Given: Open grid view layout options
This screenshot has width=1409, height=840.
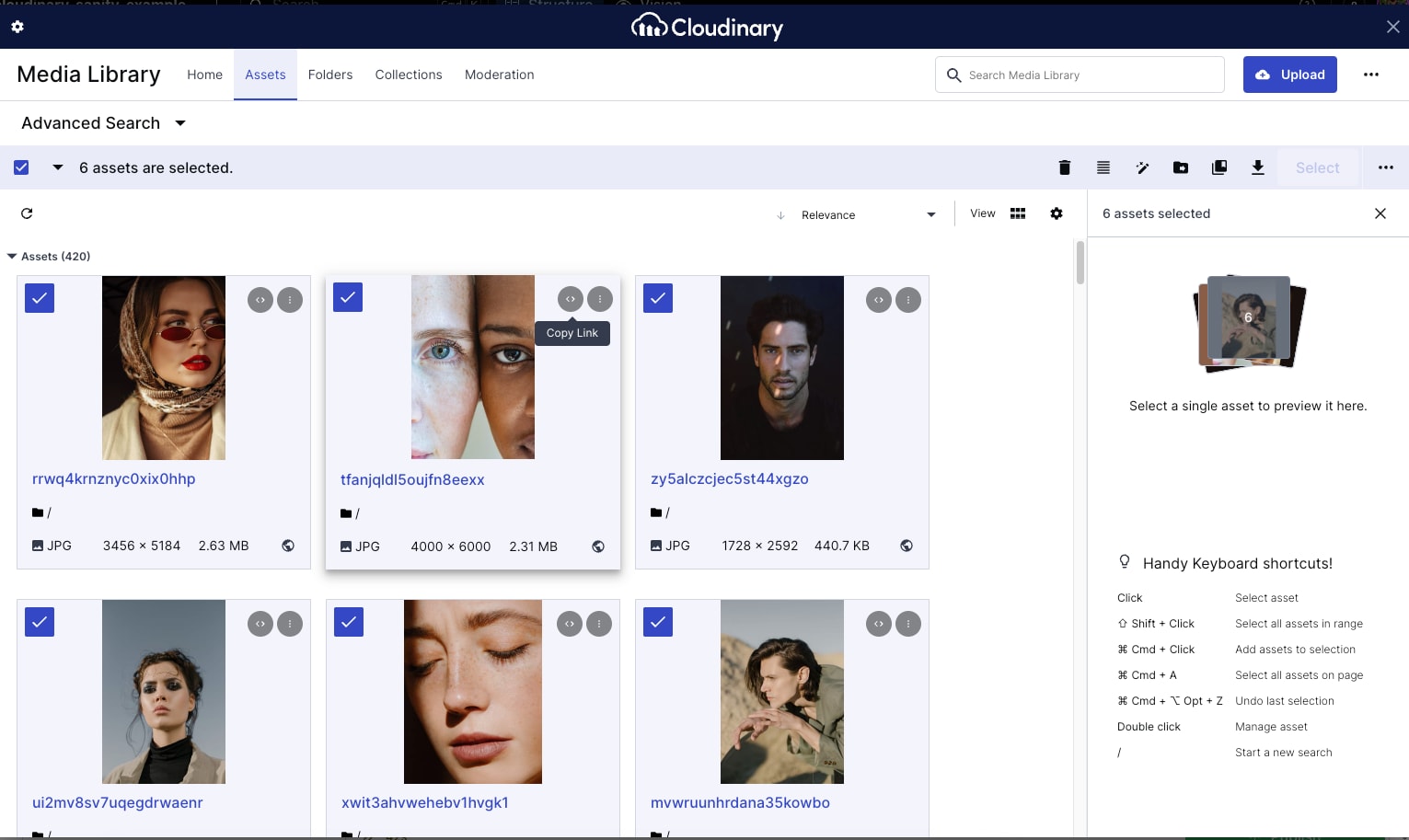Looking at the screenshot, I should tap(1018, 213).
